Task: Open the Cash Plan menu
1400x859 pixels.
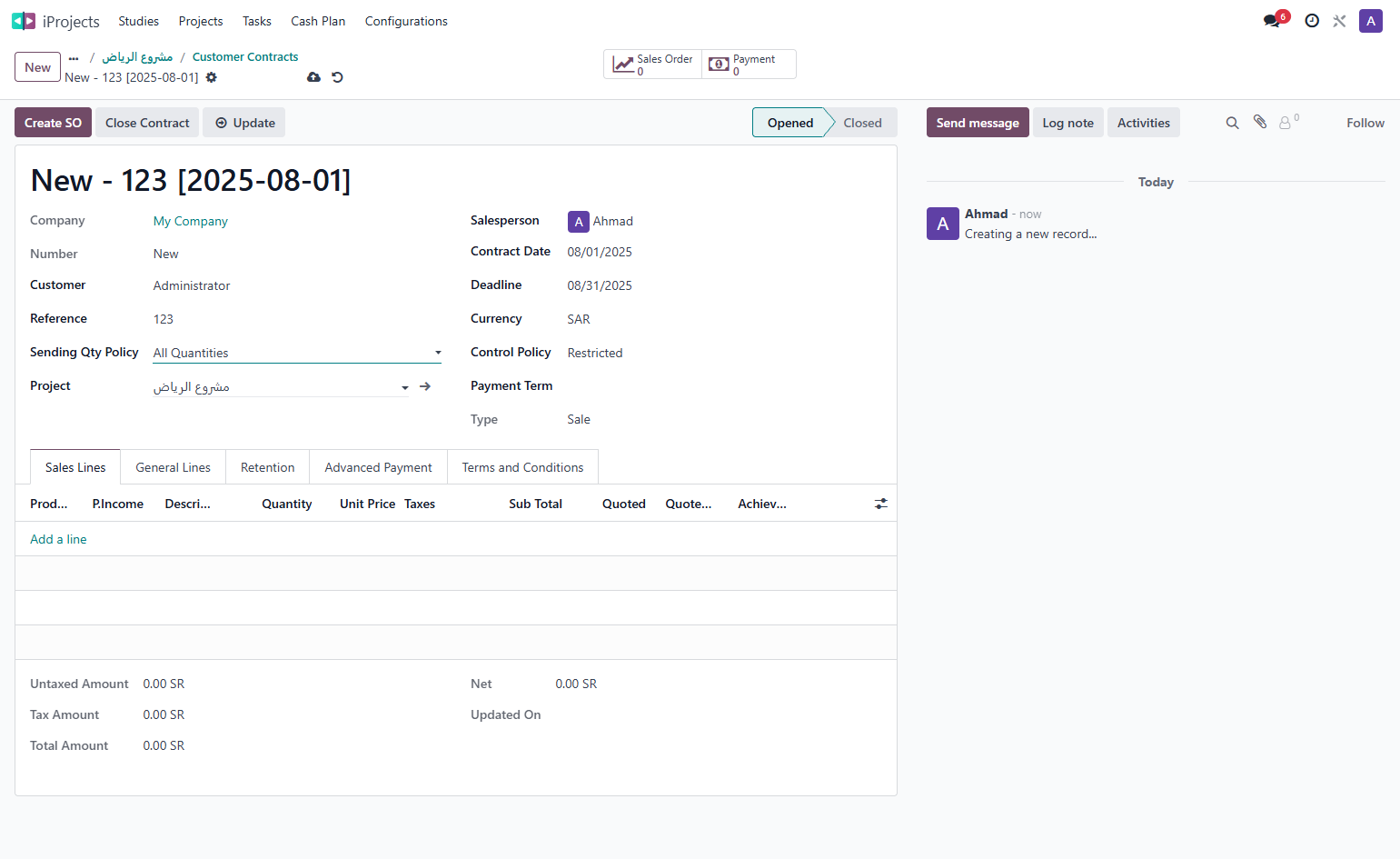Action: (318, 21)
